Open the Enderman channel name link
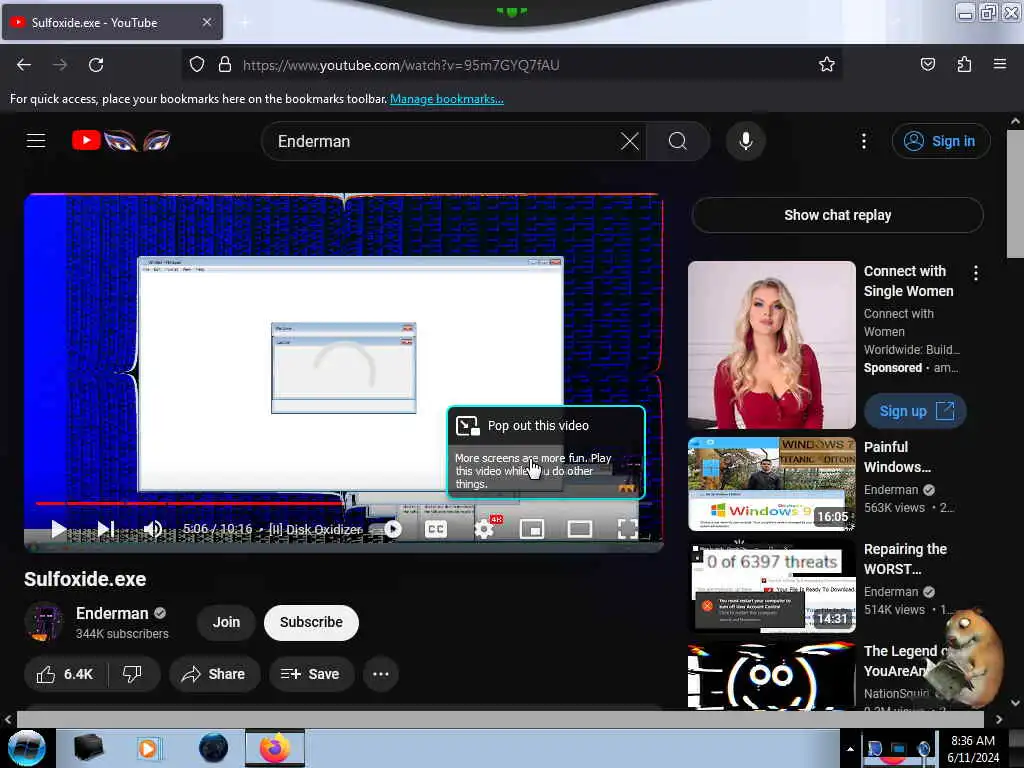The width and height of the screenshot is (1024, 768). pos(112,613)
